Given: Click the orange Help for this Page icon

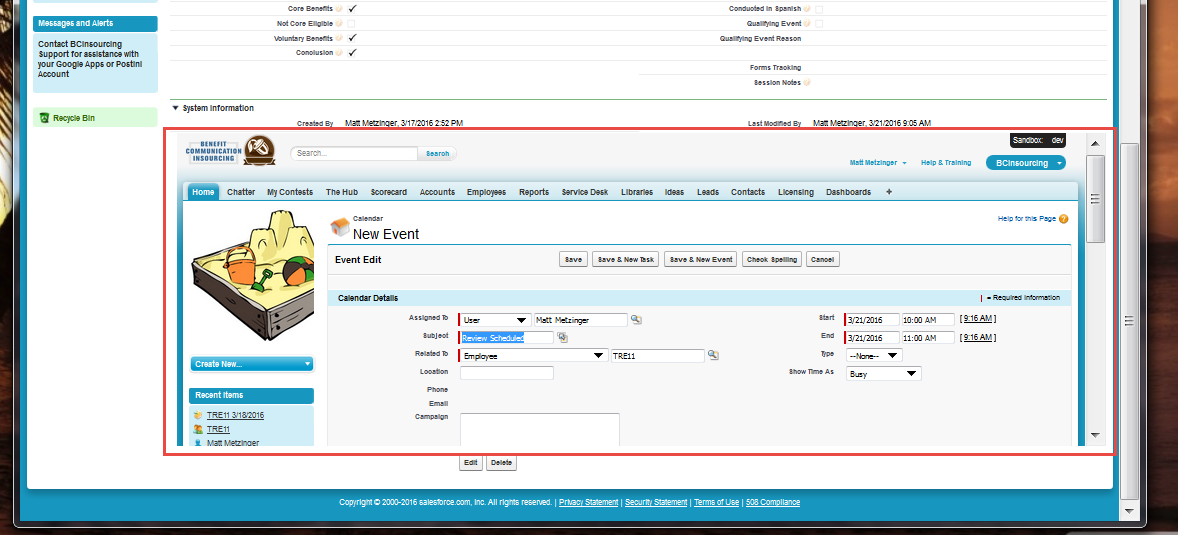Looking at the screenshot, I should [x=1063, y=219].
